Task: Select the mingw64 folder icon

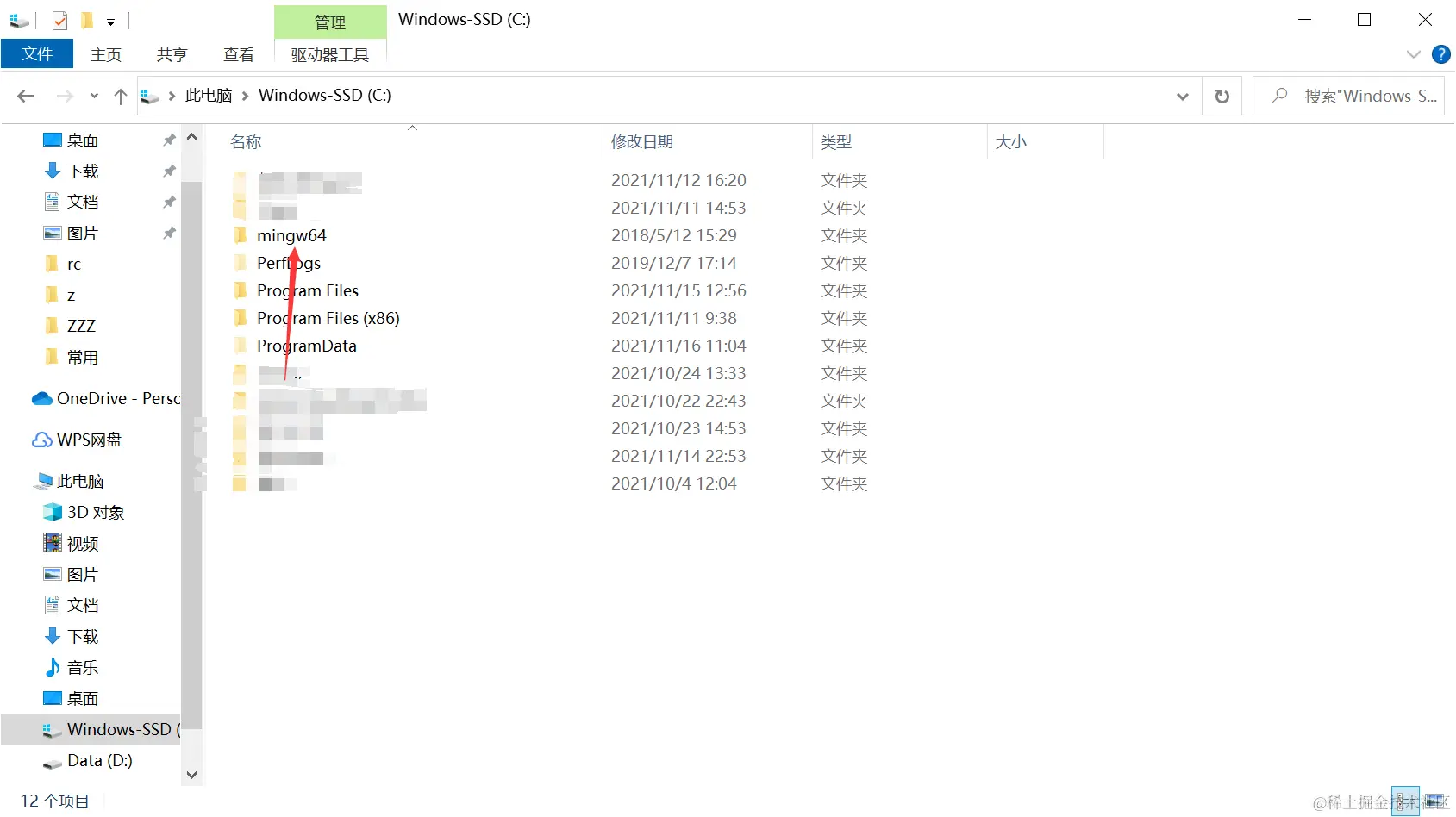Action: click(x=241, y=235)
